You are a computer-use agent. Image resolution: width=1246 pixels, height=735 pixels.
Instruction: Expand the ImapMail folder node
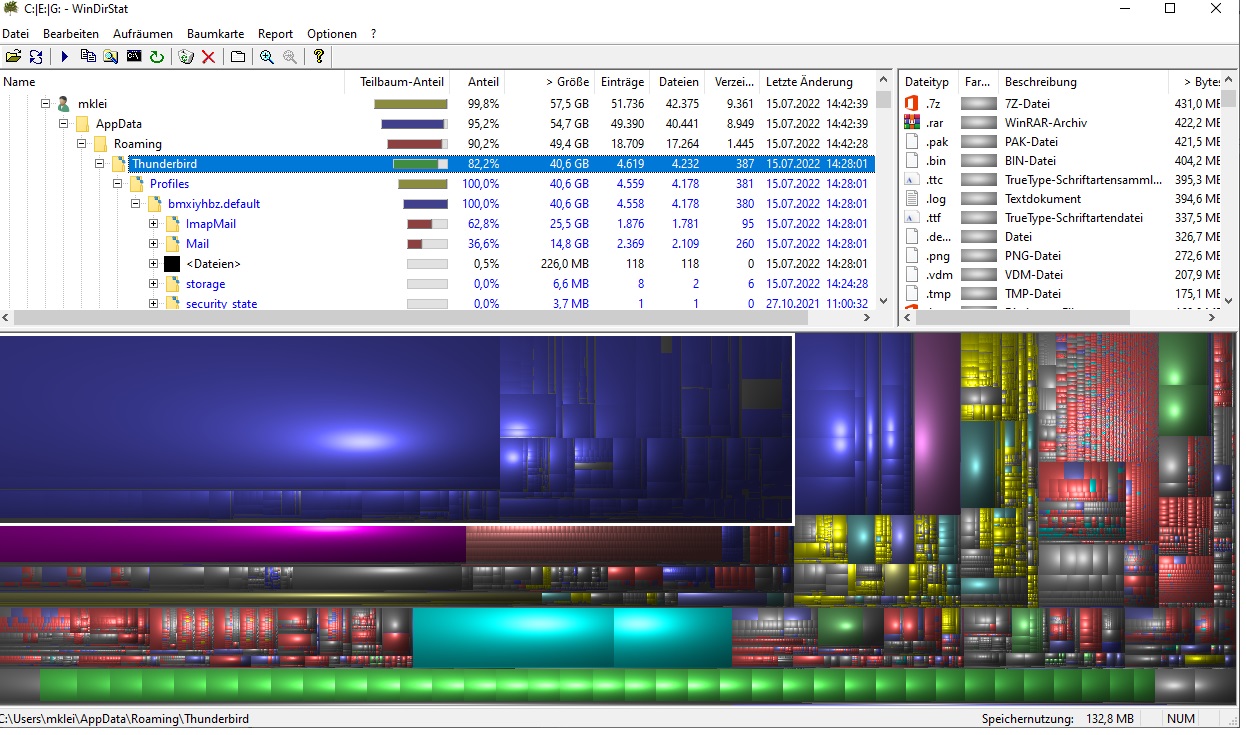[x=153, y=224]
